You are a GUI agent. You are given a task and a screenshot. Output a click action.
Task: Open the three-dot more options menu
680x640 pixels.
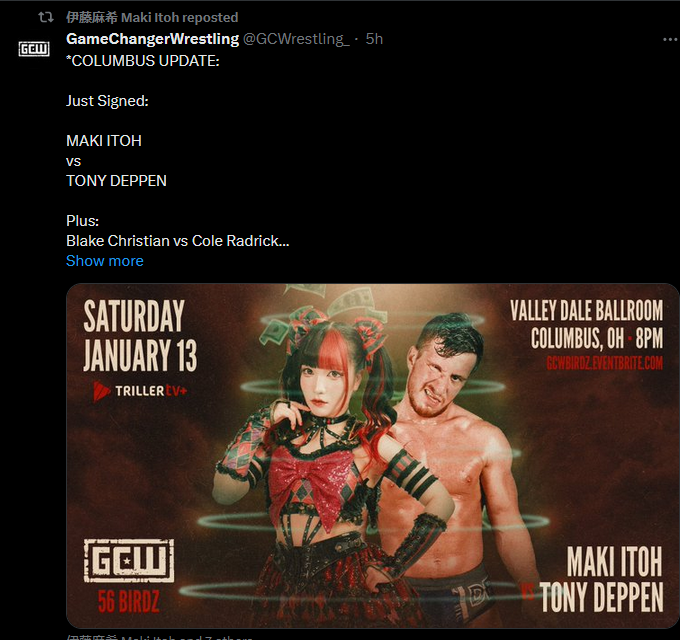point(670,39)
